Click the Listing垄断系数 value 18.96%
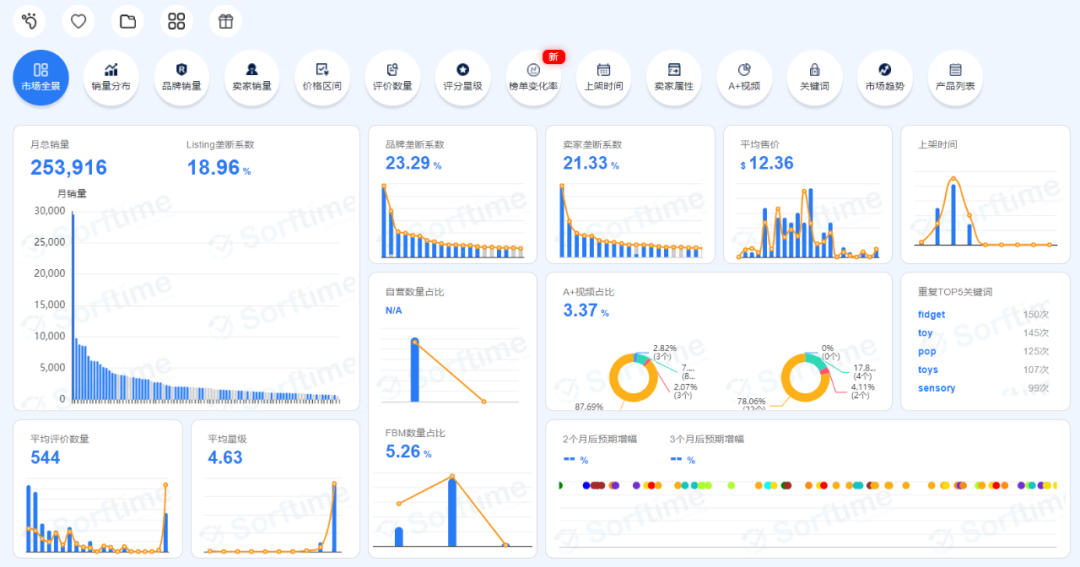1080x567 pixels. pos(219,167)
